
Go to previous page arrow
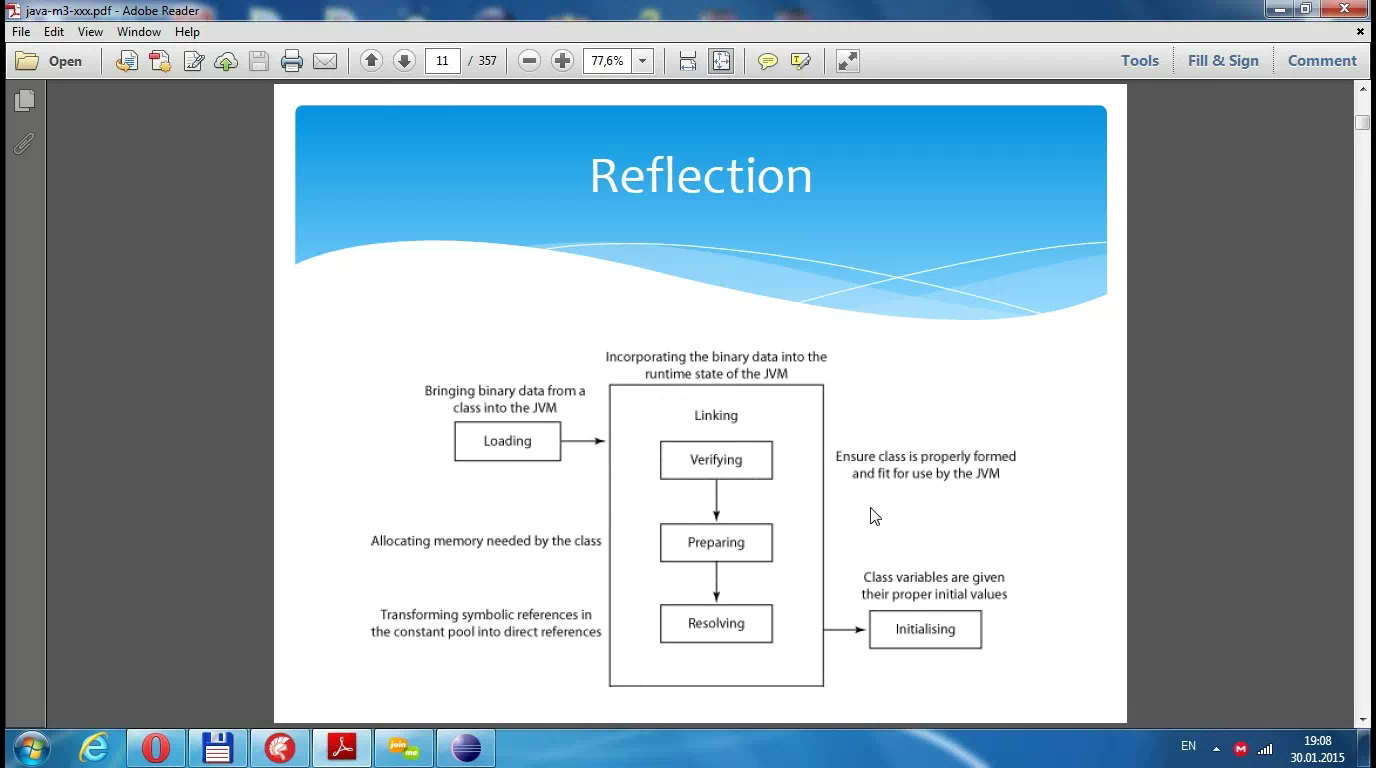(x=371, y=61)
